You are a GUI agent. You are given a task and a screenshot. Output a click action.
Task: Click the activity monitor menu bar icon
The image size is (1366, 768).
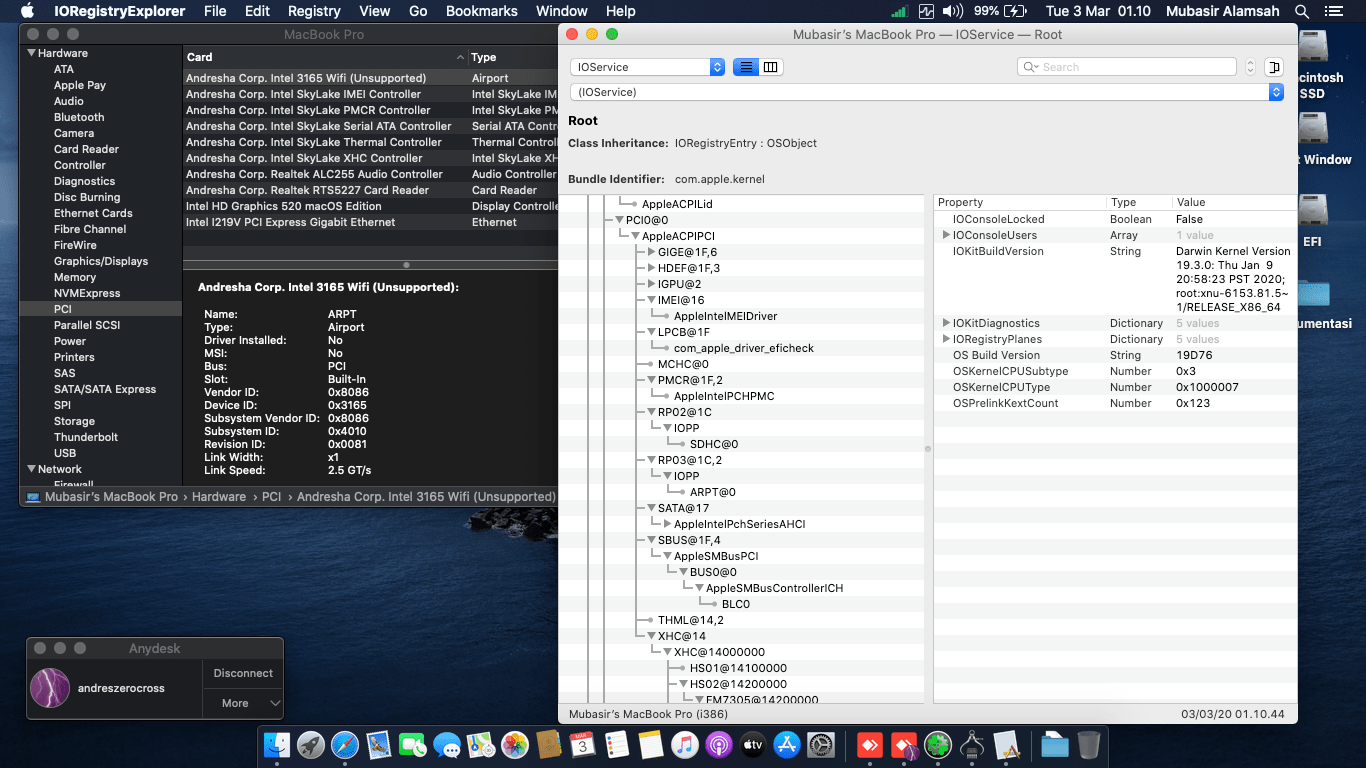click(926, 11)
